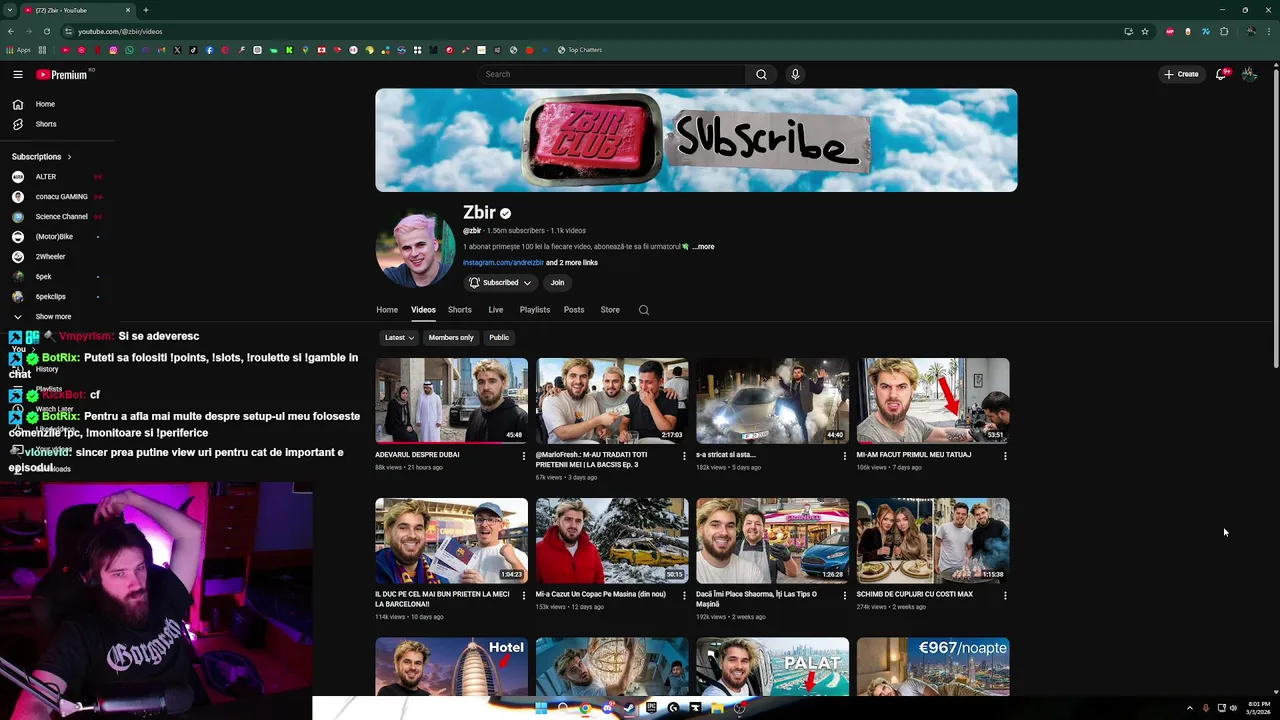The height and width of the screenshot is (720, 1280).
Task: Open IL DUC PE CEL MAI BUN PRIETEN thumbnail
Action: 451,540
